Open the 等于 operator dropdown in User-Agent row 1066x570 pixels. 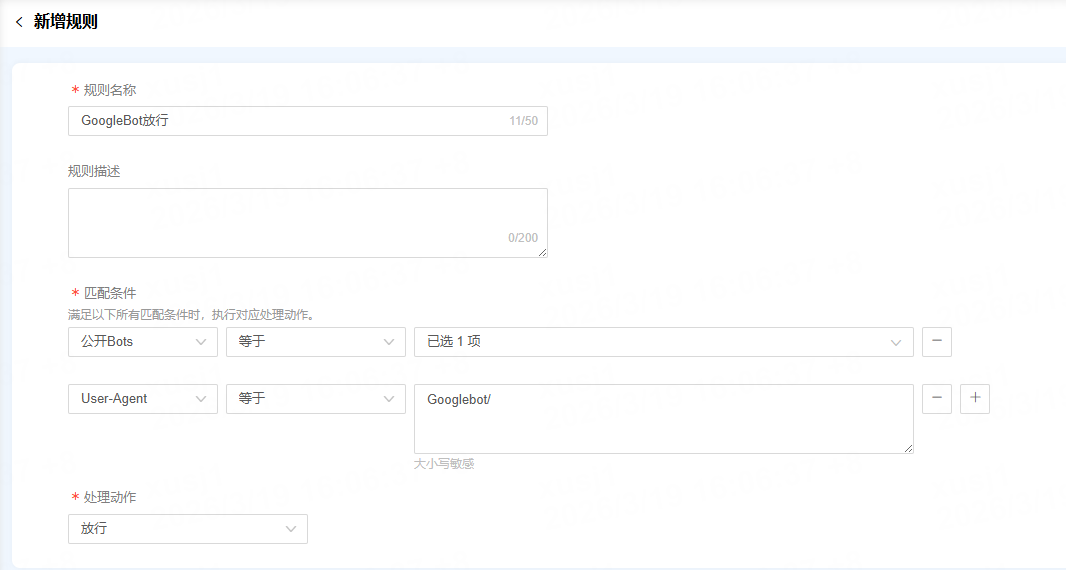[315, 398]
